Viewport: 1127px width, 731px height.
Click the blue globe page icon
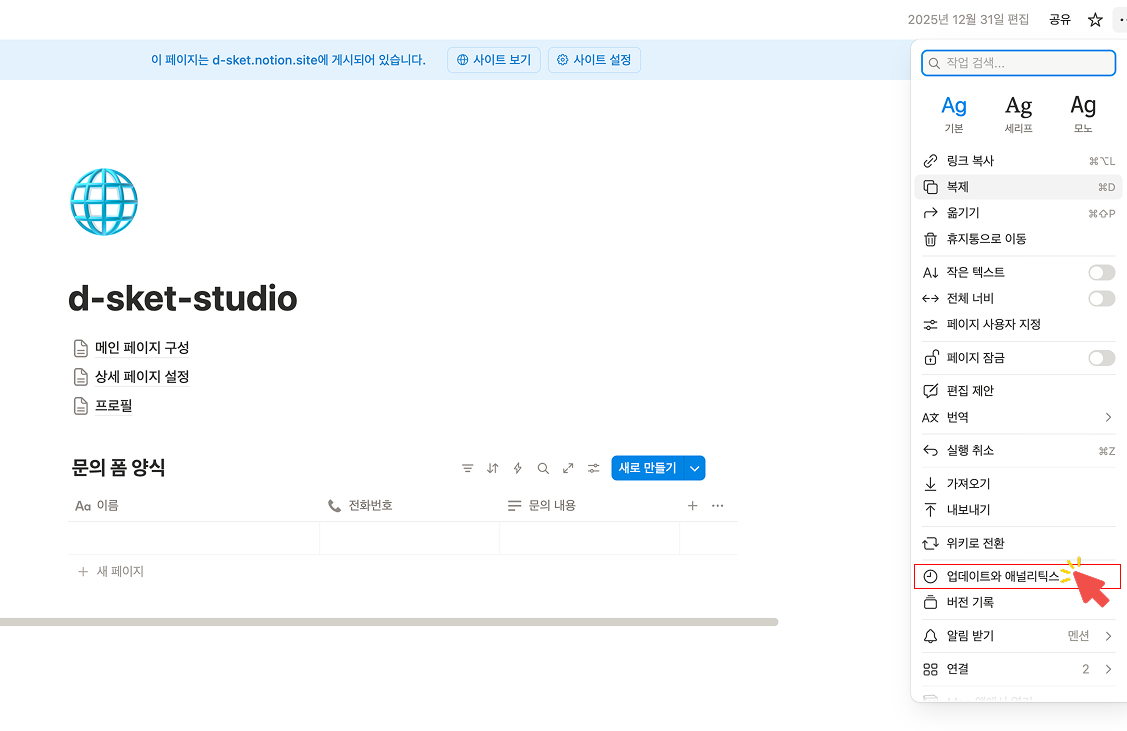(x=104, y=202)
